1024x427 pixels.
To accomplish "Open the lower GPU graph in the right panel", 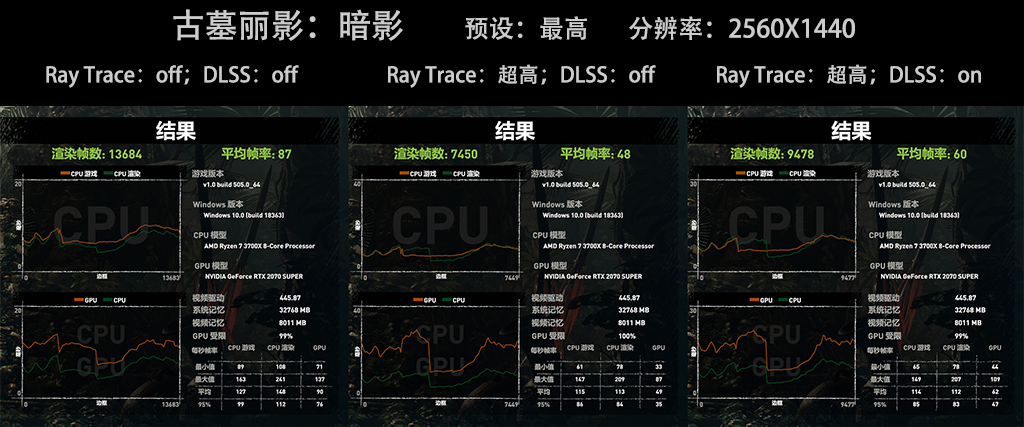I will 776,351.
